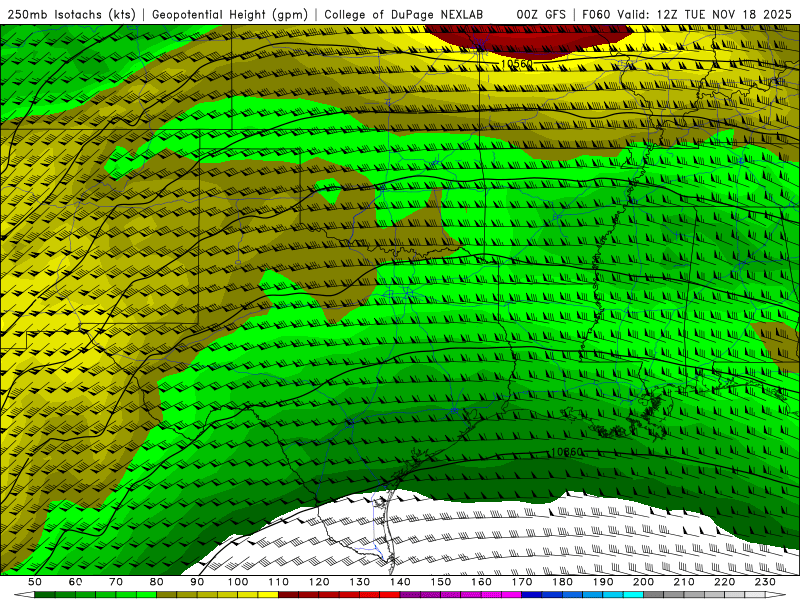
Task: Click the '250mb Isotachs (kts)' title text
Action: click(72, 14)
